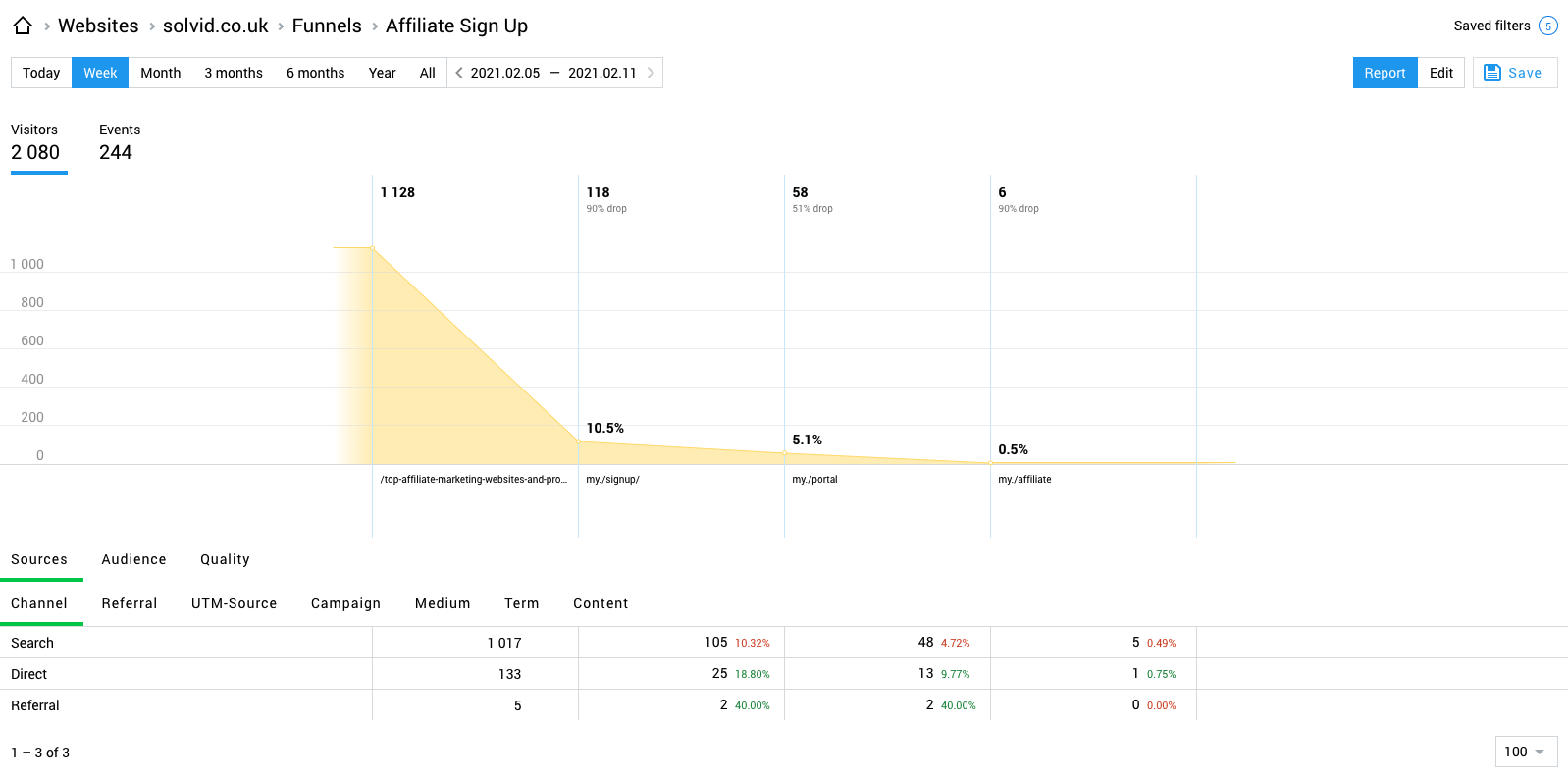Go to the home dashboard icon
The width and height of the screenshot is (1568, 779).
pyautogui.click(x=23, y=26)
